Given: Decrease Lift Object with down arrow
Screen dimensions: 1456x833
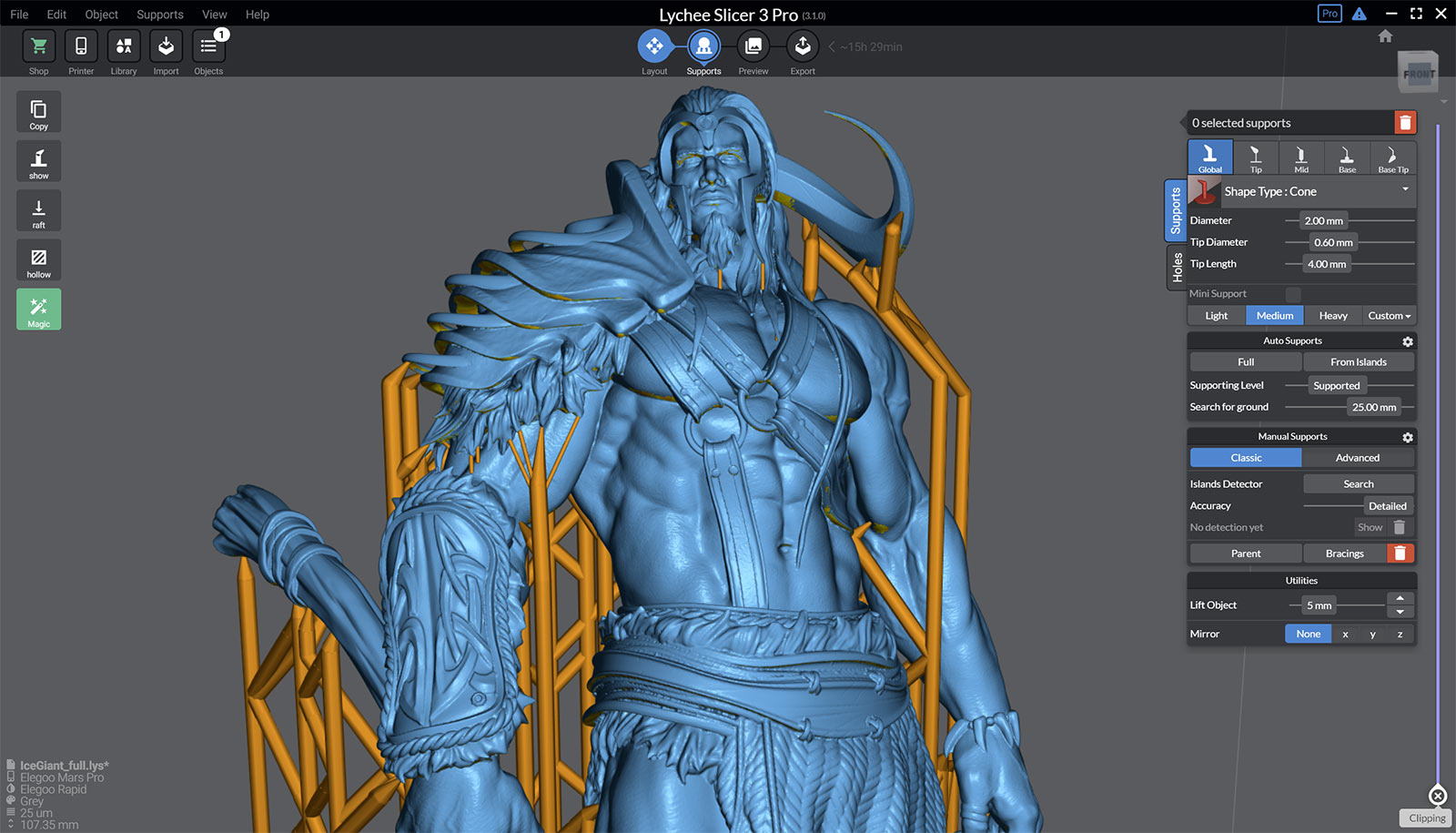Looking at the screenshot, I should pyautogui.click(x=1400, y=612).
